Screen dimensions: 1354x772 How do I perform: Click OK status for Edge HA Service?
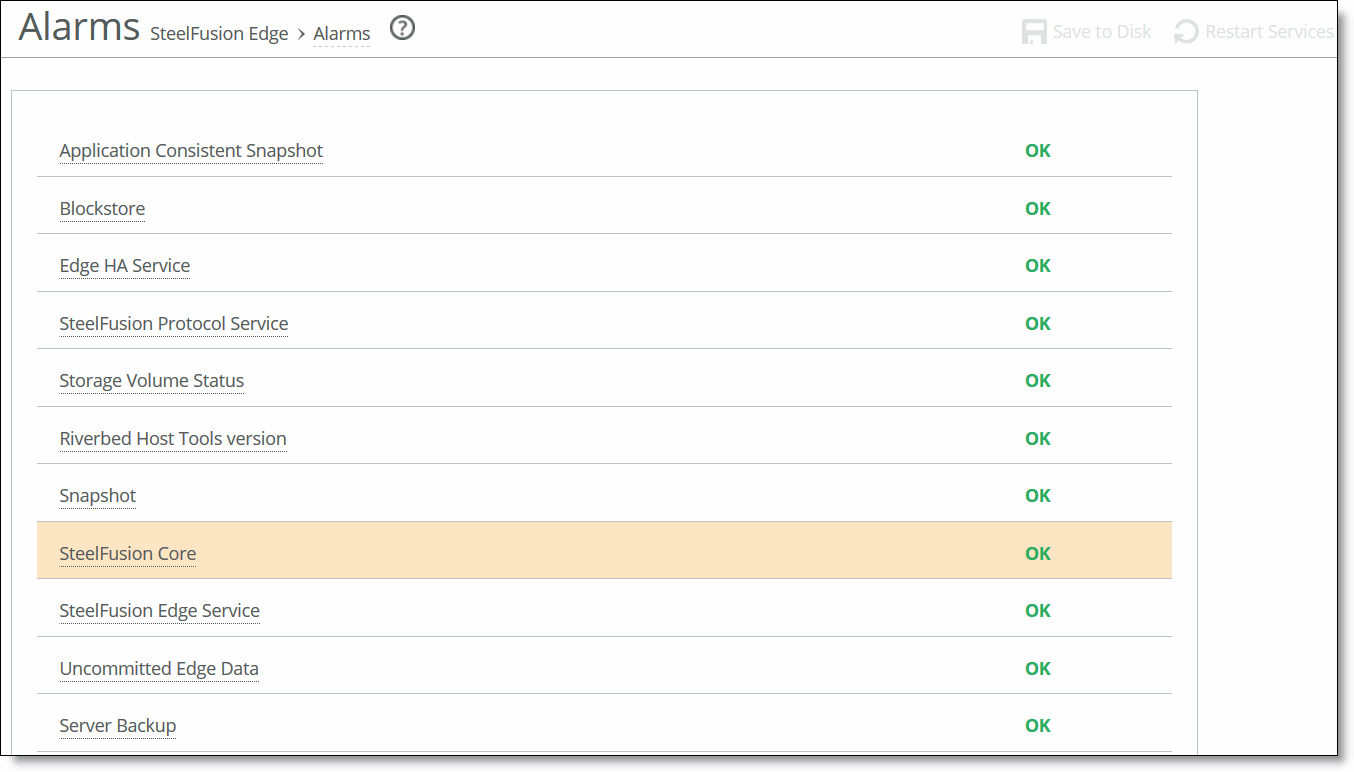pos(1038,266)
